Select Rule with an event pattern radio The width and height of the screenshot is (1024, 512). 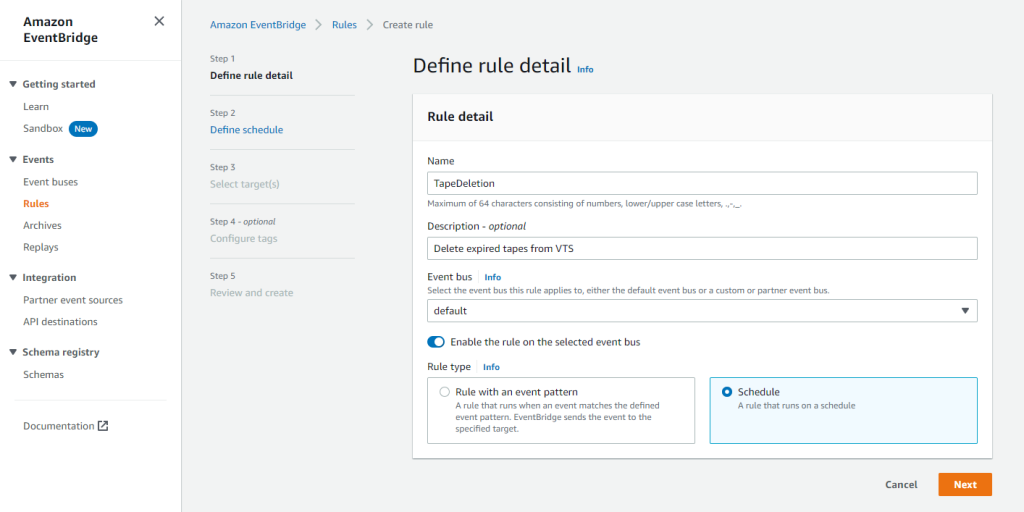[x=445, y=392]
